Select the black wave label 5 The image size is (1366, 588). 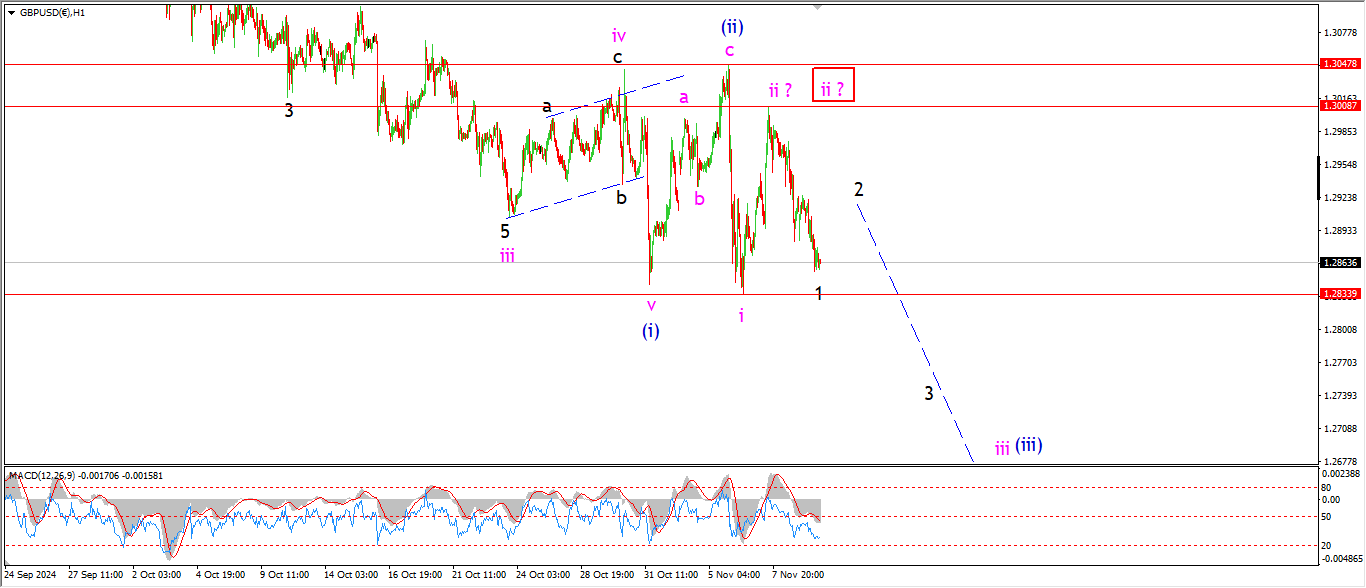click(505, 231)
